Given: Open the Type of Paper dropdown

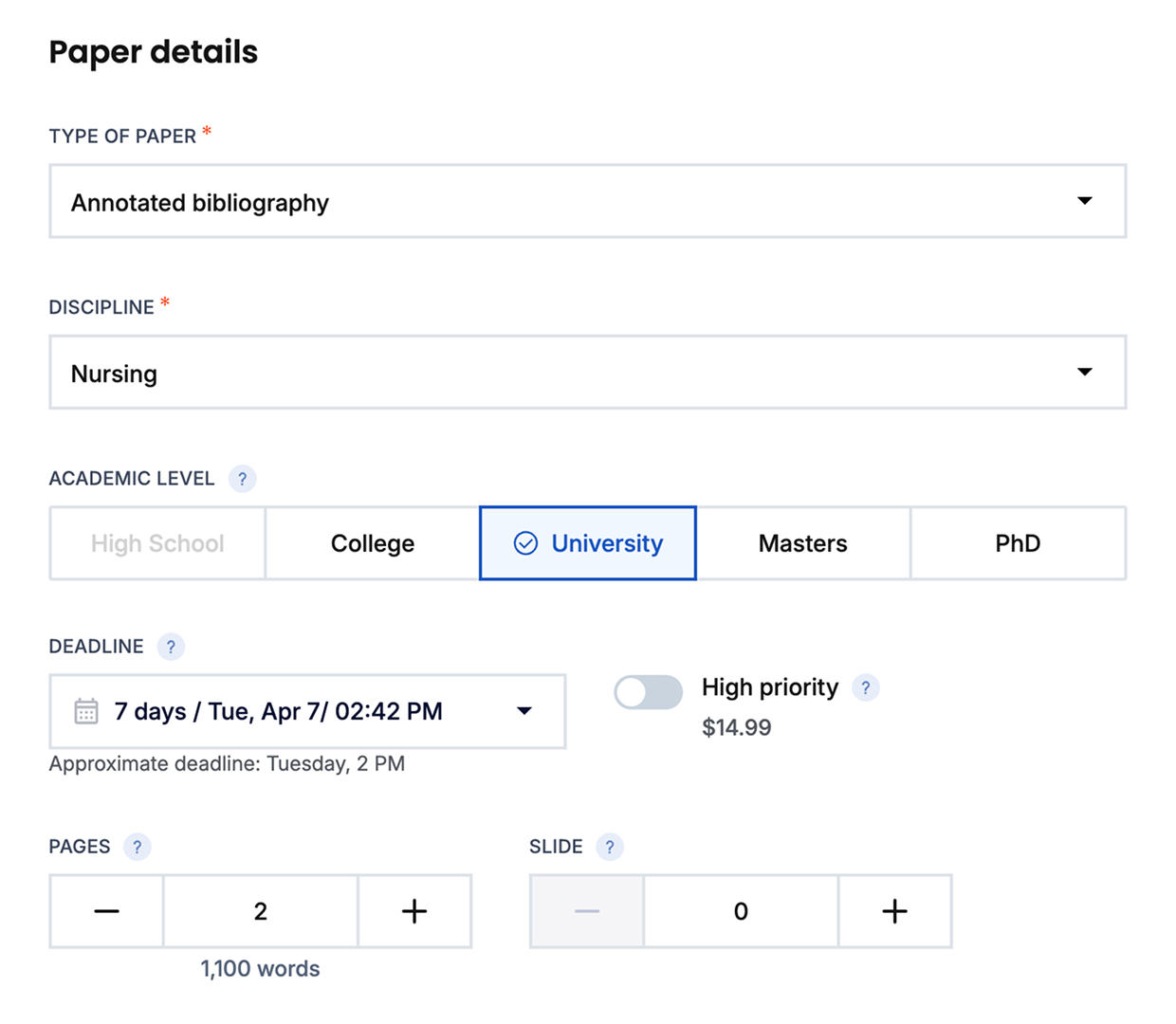Looking at the screenshot, I should (x=587, y=201).
